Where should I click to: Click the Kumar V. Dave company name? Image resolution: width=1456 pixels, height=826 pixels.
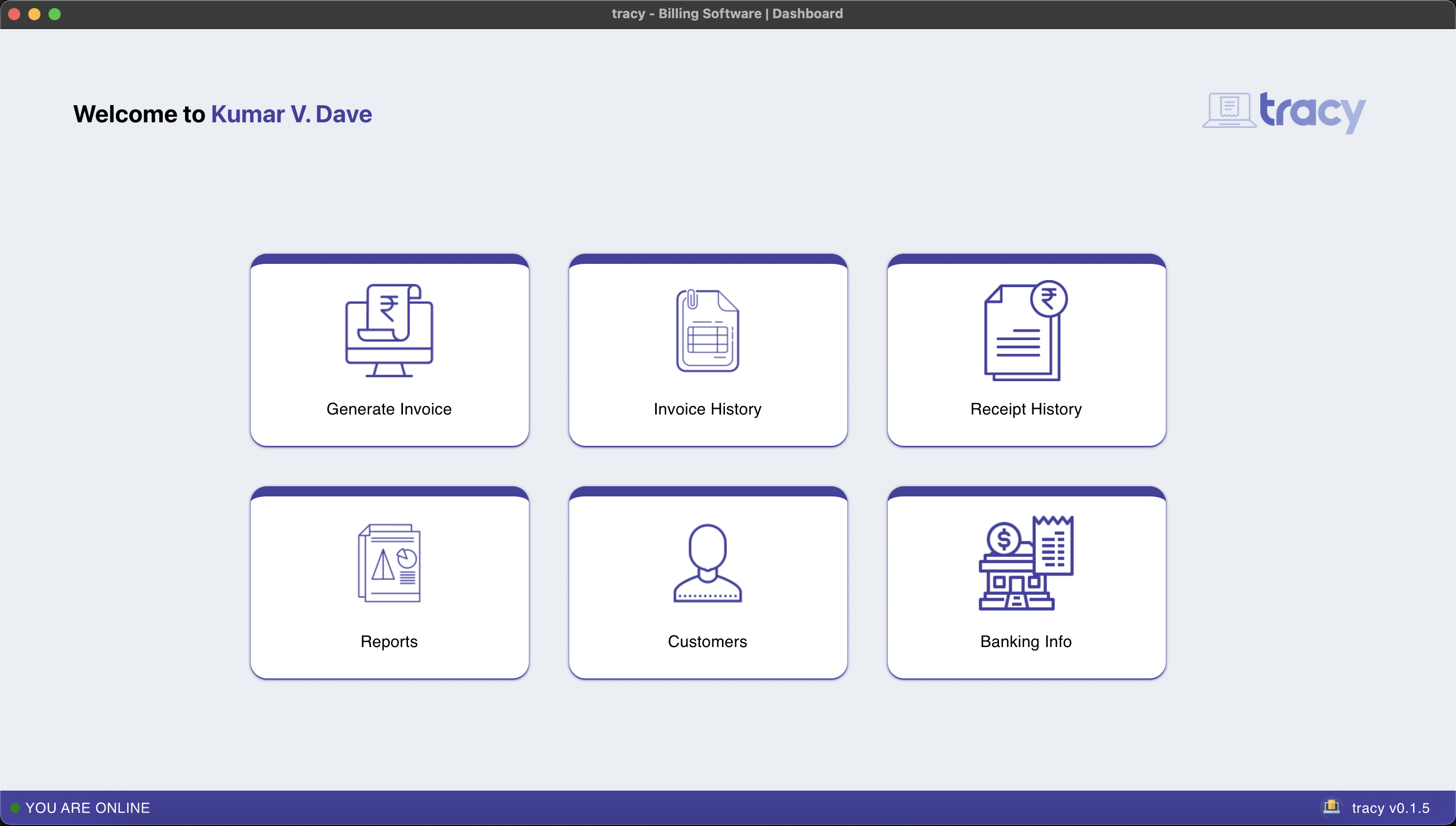(x=292, y=114)
